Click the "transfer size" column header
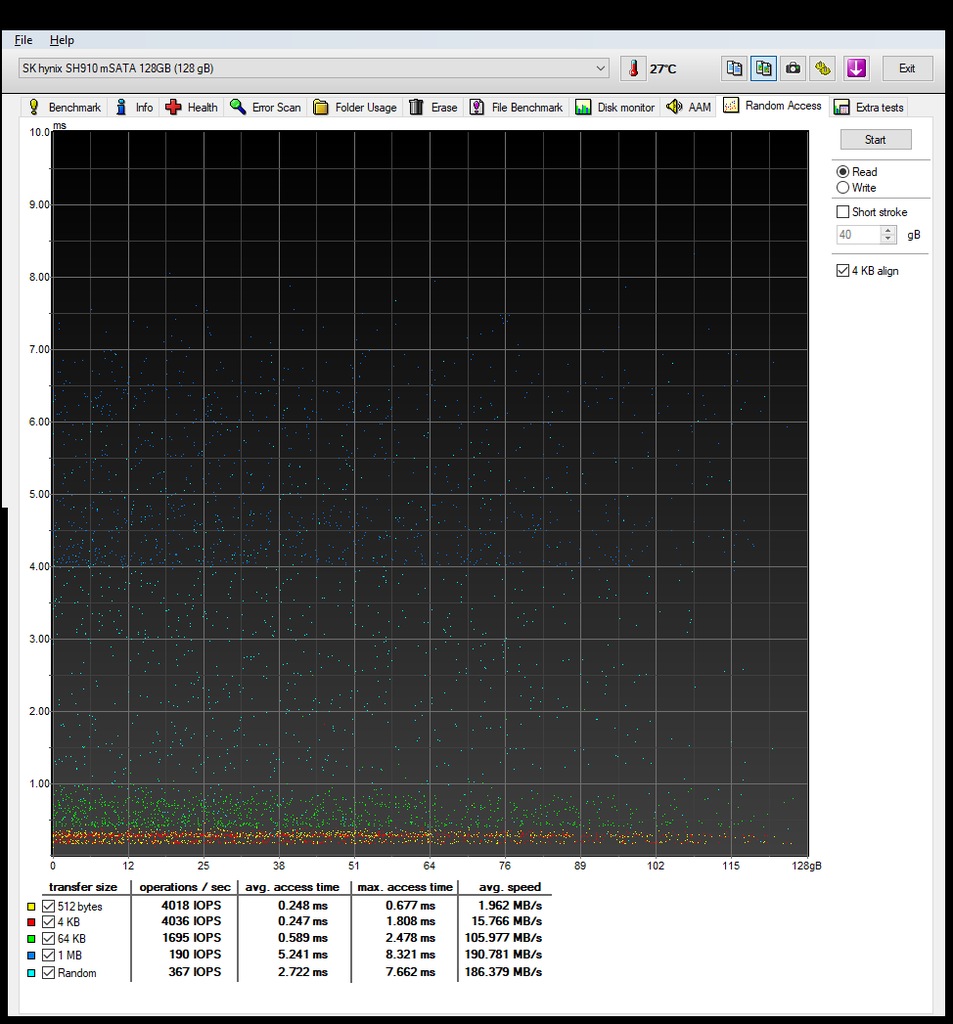Viewport: 953px width, 1024px height. [x=83, y=887]
